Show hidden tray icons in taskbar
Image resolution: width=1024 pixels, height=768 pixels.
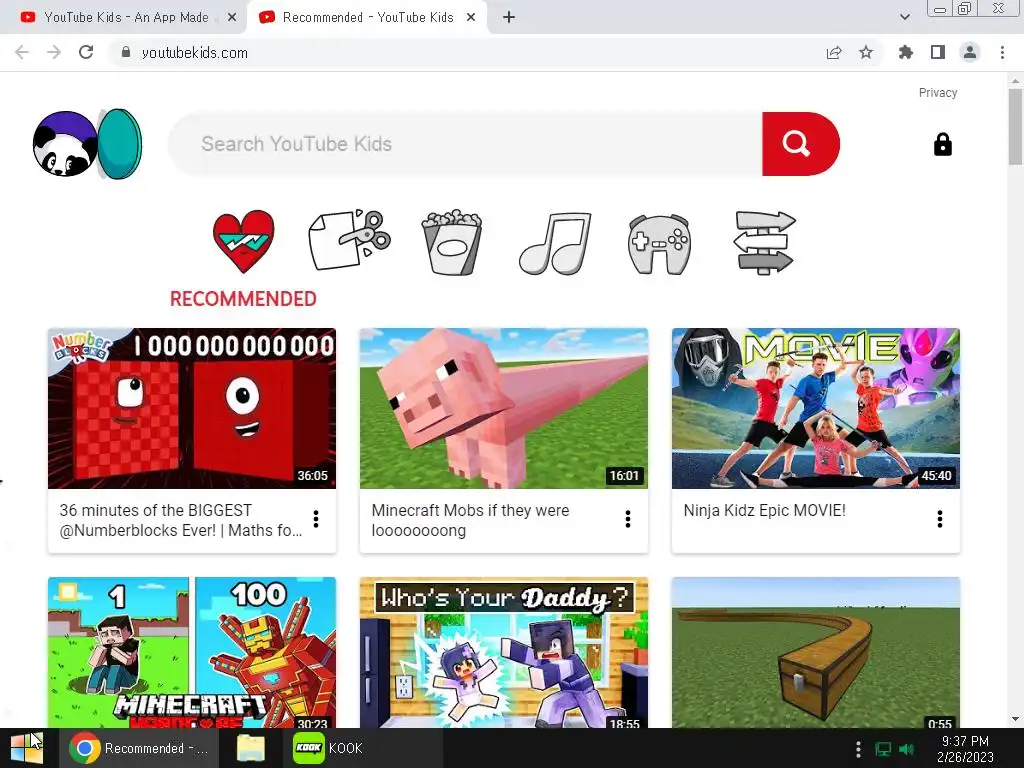point(858,749)
